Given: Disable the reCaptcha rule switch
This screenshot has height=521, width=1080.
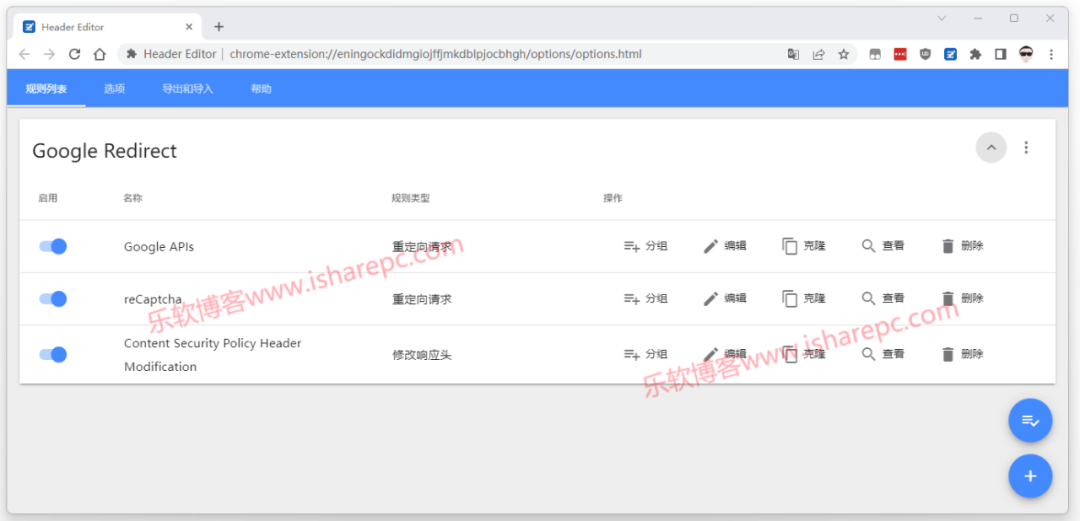Looking at the screenshot, I should [x=53, y=298].
